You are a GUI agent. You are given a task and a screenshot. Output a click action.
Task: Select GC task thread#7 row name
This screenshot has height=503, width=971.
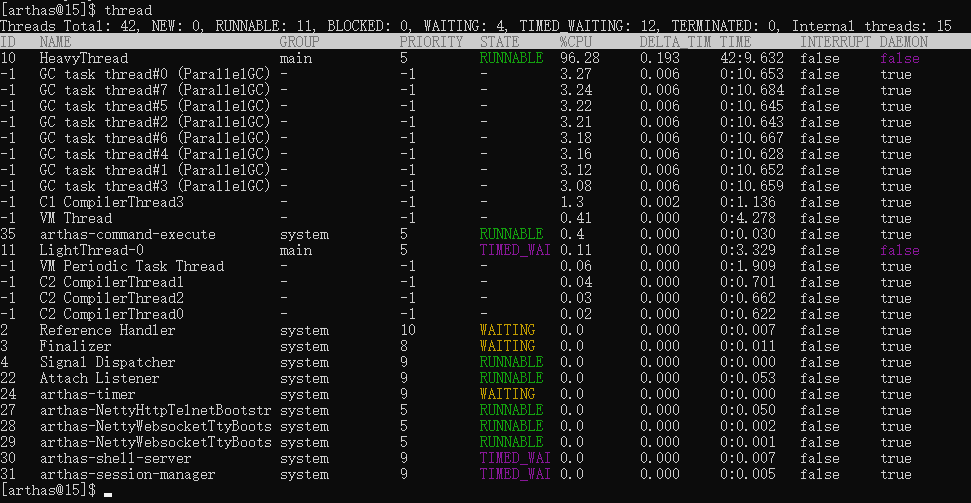pyautogui.click(x=155, y=90)
